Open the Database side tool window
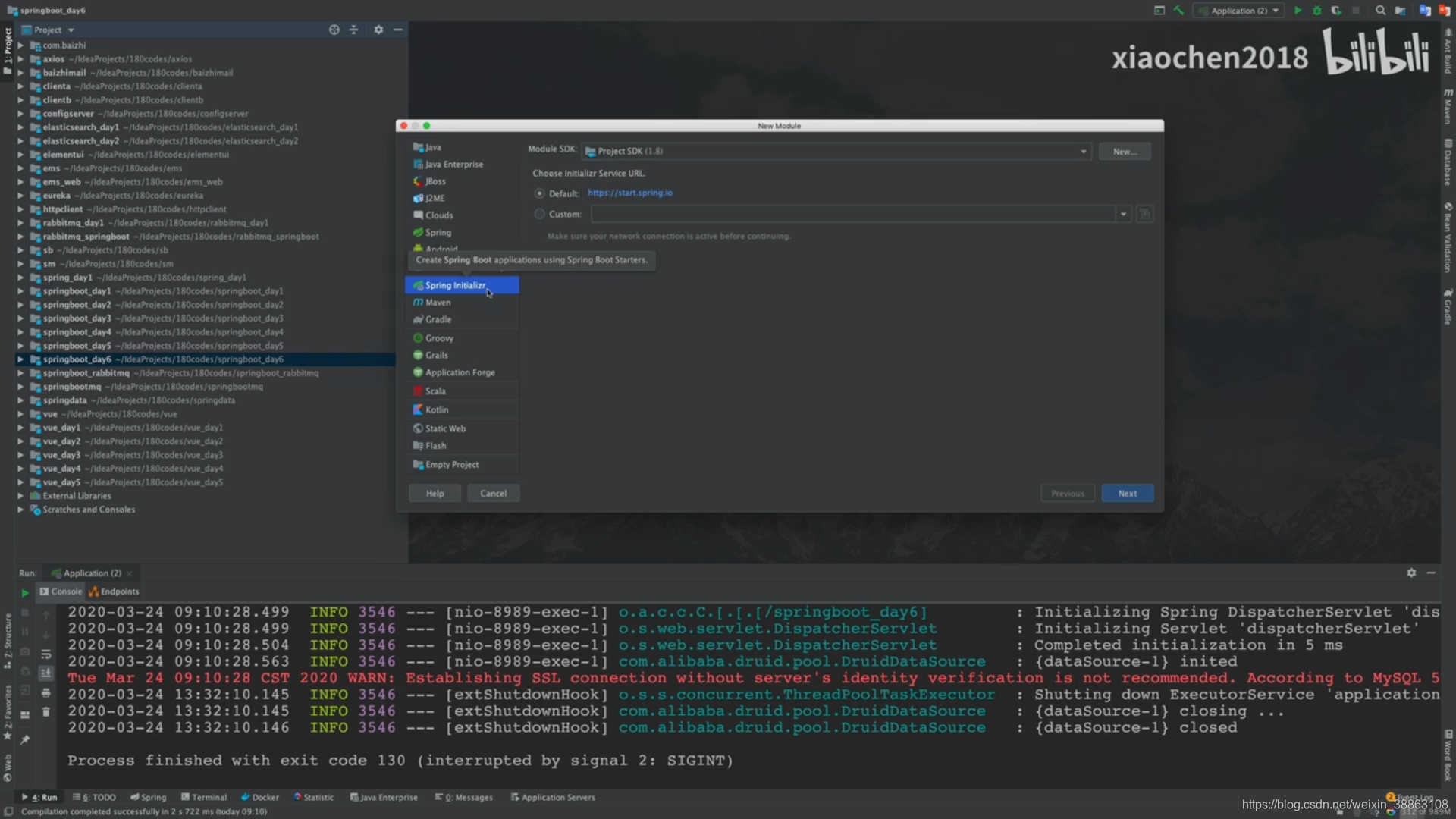Viewport: 1456px width, 819px height. [1448, 162]
